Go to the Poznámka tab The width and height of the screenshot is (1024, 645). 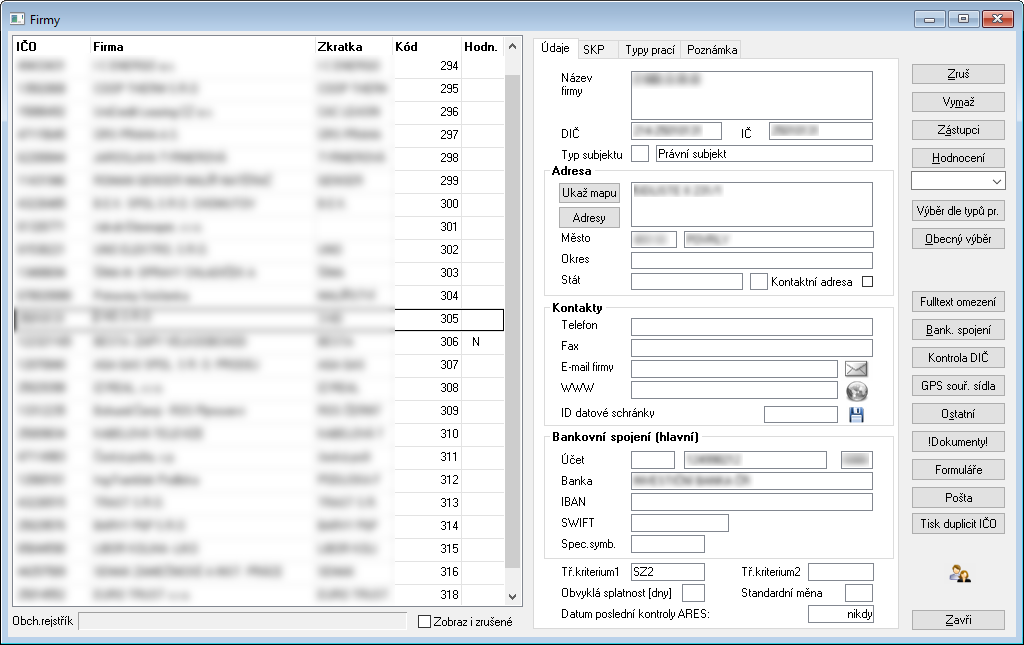(712, 50)
